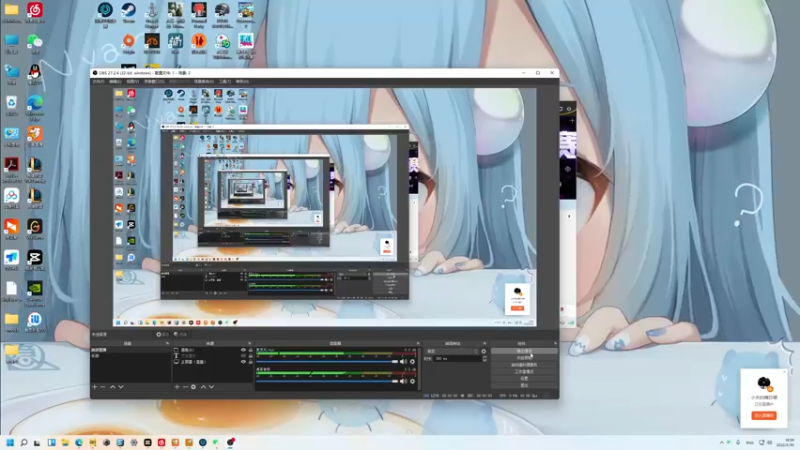Click the Settings button in Controls dock

tap(524, 379)
